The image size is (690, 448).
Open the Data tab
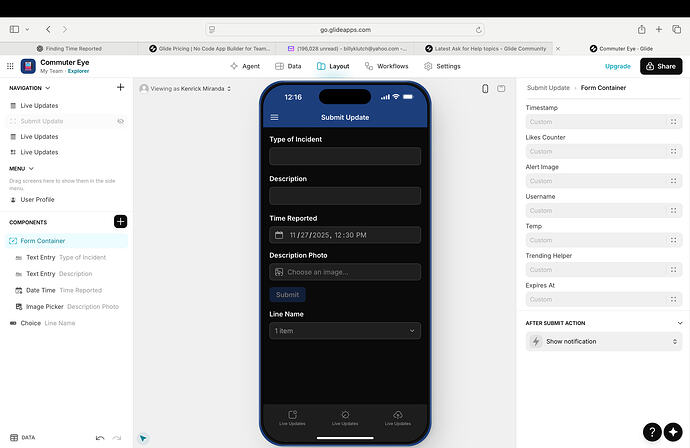coord(288,66)
